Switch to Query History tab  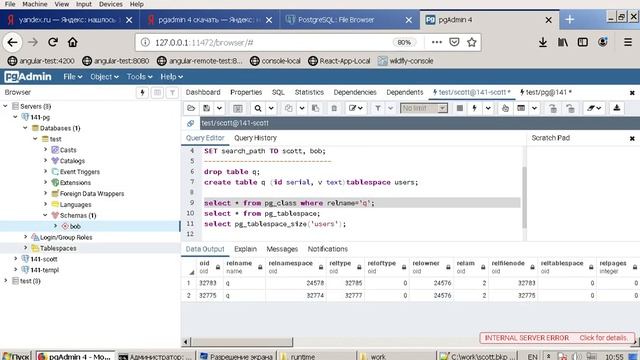[256, 138]
